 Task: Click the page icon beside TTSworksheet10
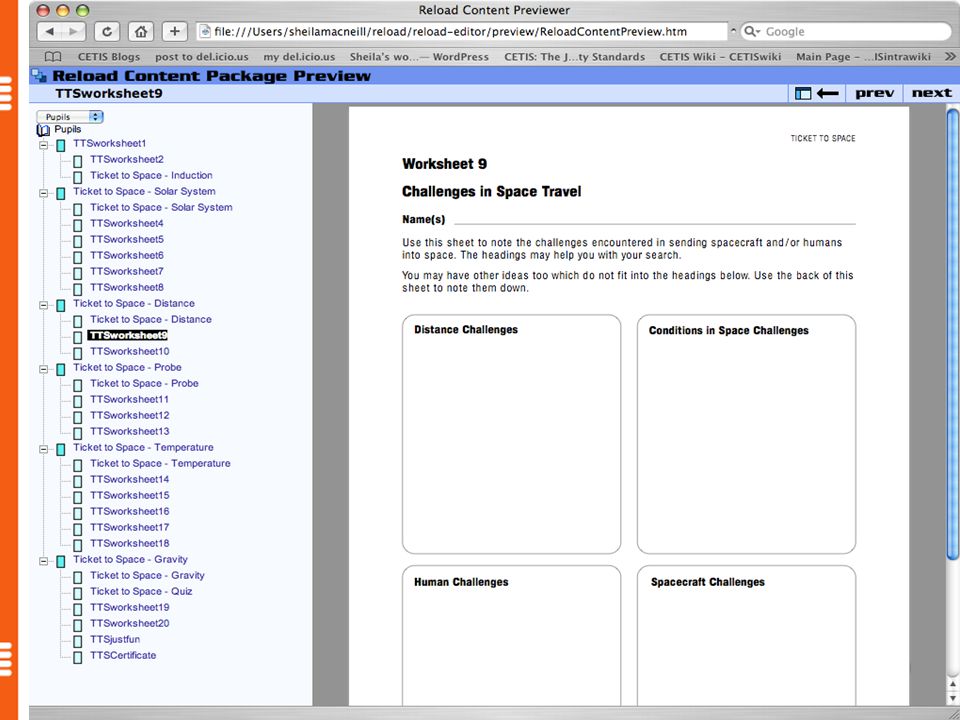point(78,353)
